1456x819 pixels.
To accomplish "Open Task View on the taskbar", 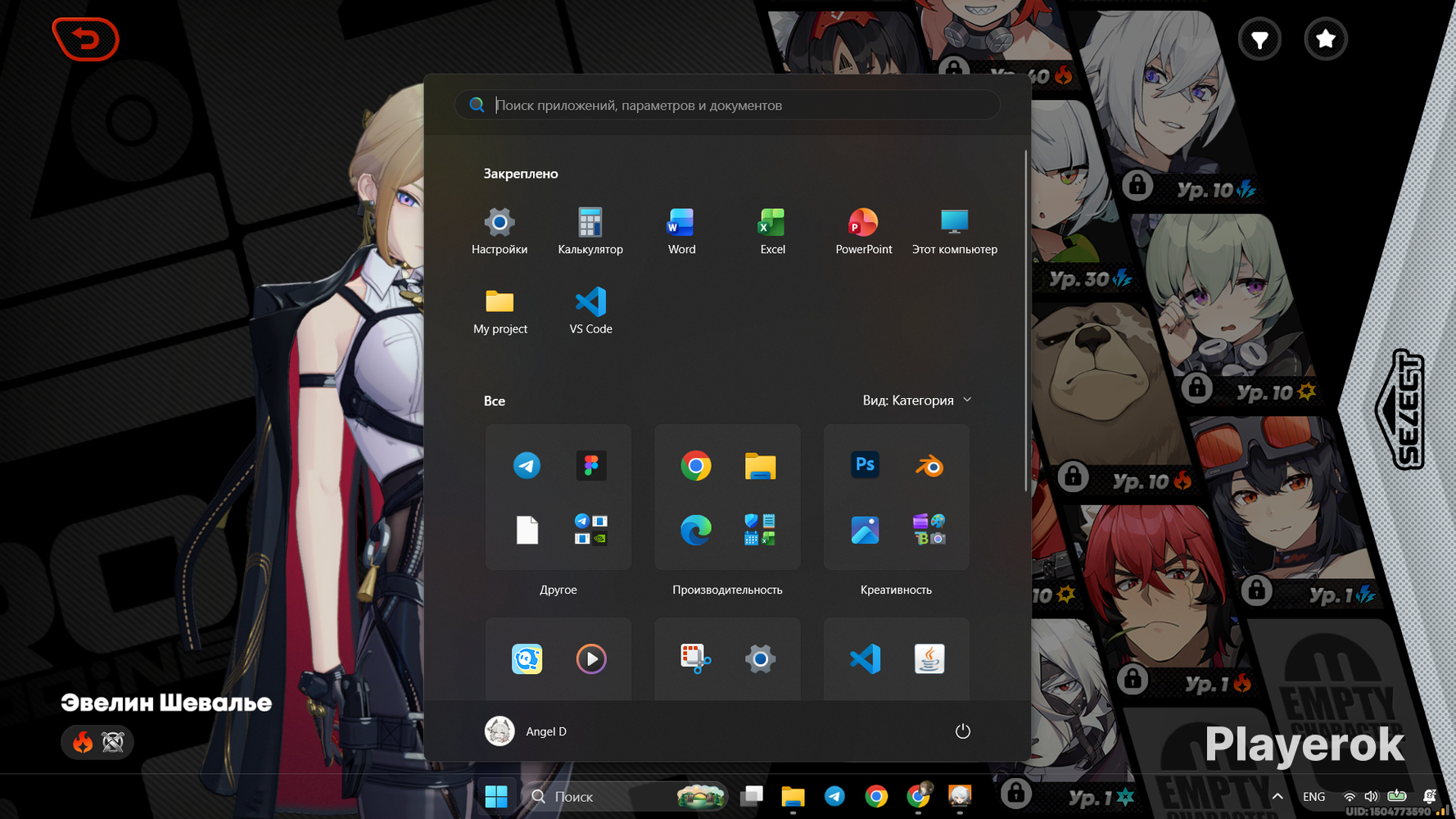I will tap(752, 796).
